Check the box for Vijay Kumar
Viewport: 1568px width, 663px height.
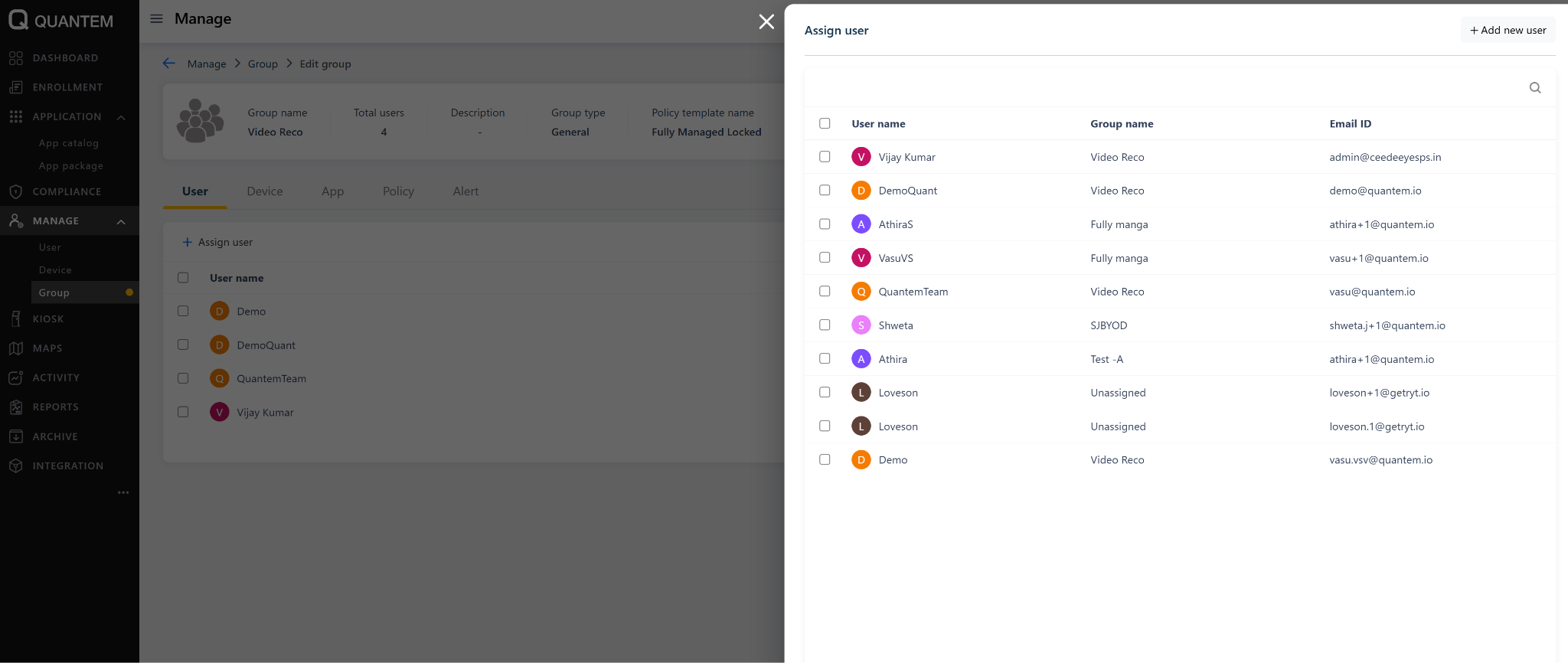pos(825,157)
